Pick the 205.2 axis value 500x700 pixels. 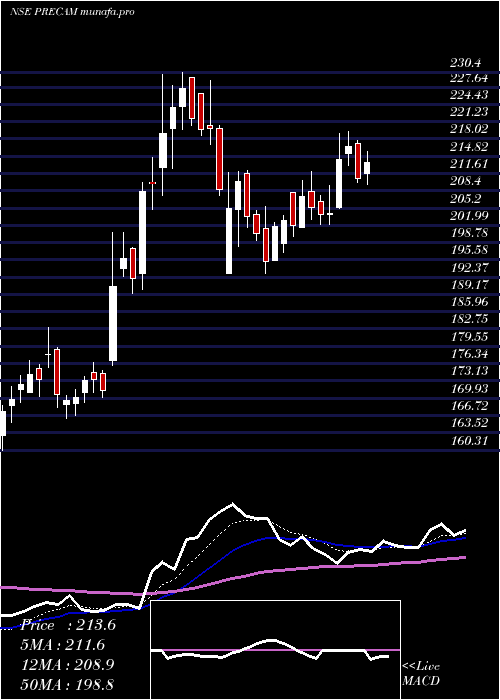click(468, 199)
